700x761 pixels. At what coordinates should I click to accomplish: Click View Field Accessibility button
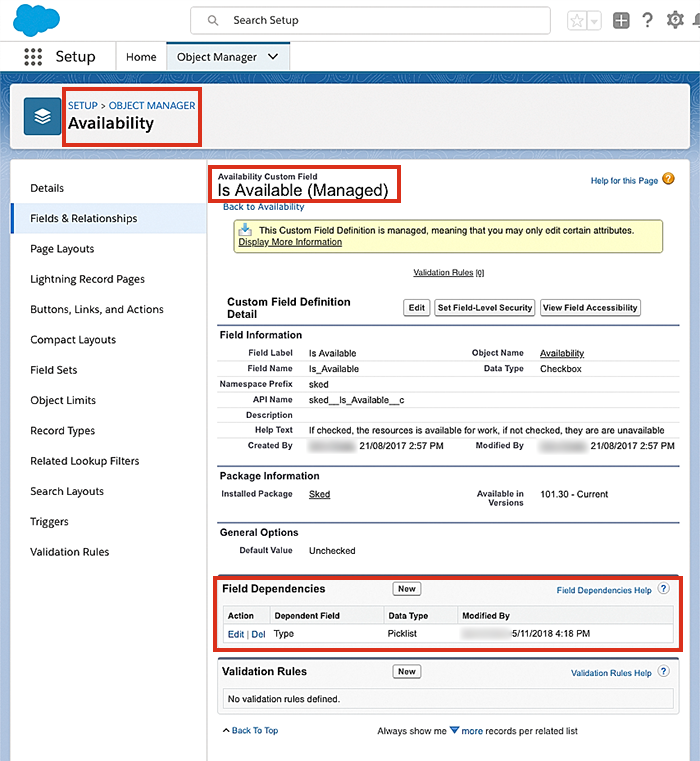pyautogui.click(x=590, y=308)
